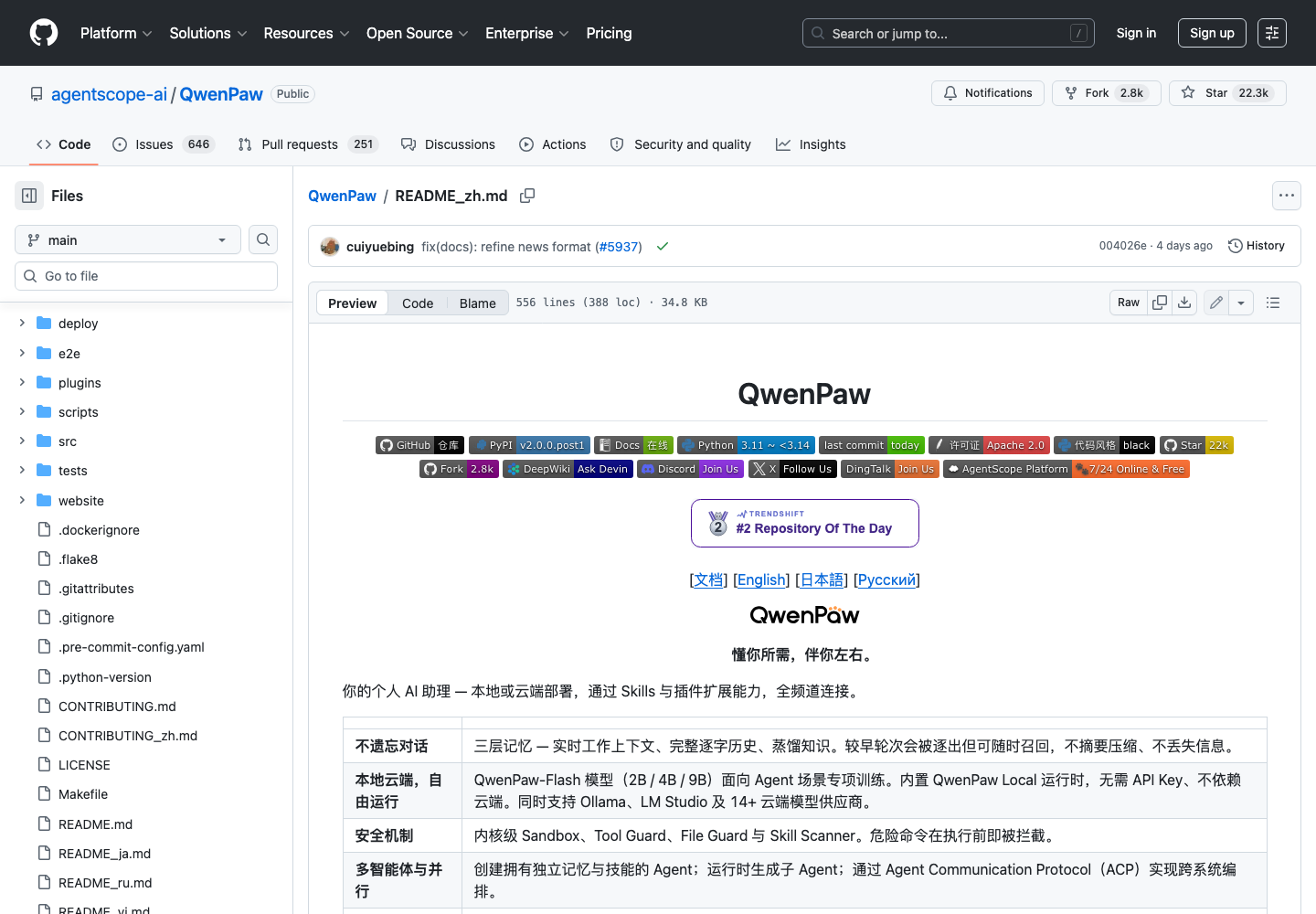Collapse the Files side panel icon
1316x914 pixels.
click(29, 196)
